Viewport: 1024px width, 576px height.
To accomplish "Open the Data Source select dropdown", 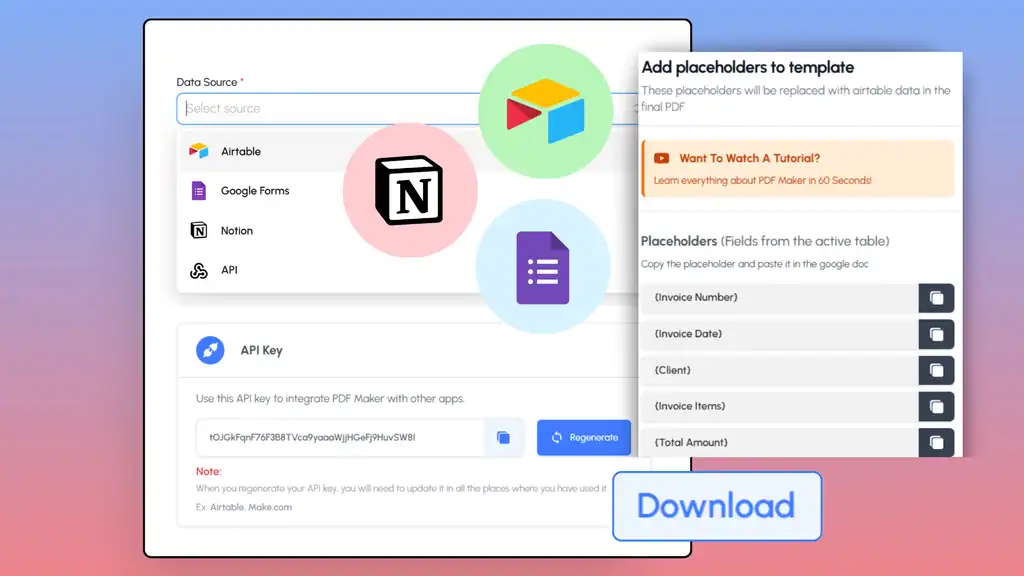I will tap(330, 109).
